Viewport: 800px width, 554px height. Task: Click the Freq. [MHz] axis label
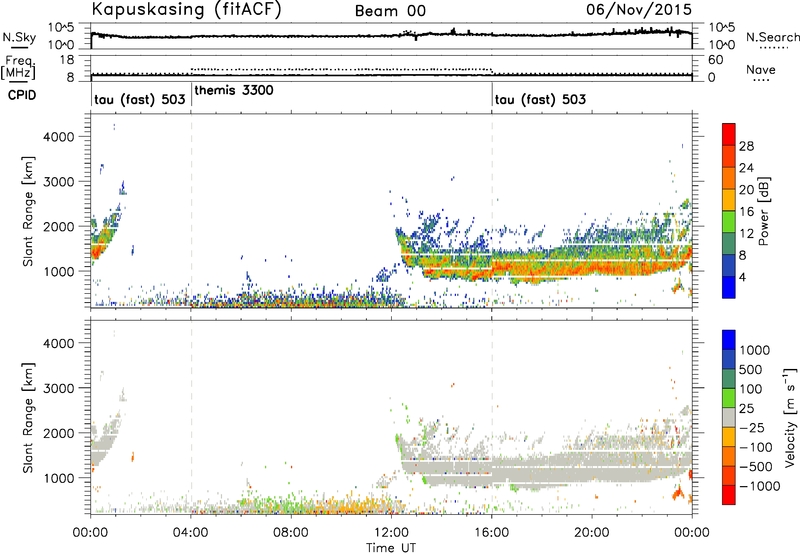click(x=18, y=67)
